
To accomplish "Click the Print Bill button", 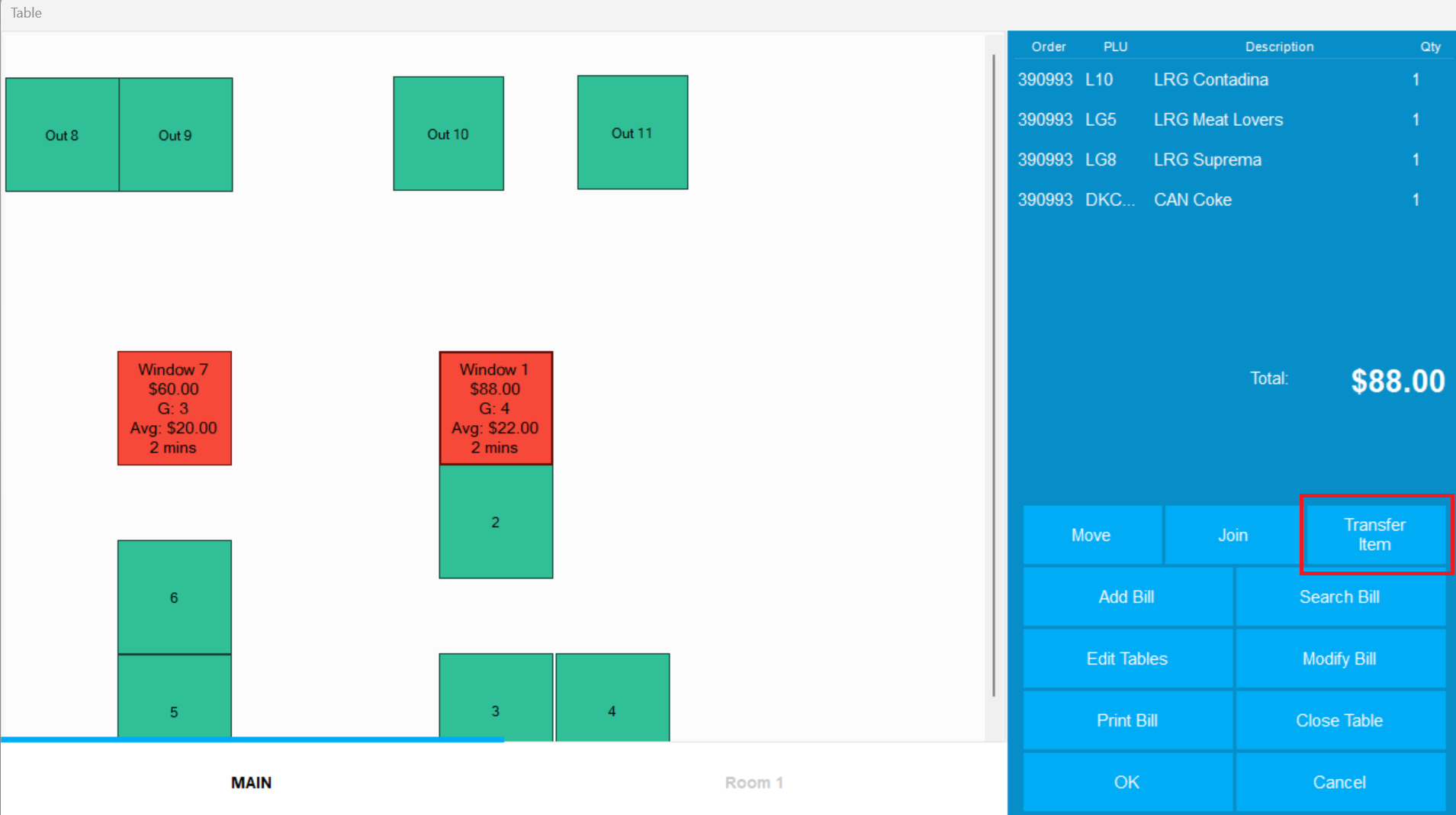I will [x=1127, y=720].
